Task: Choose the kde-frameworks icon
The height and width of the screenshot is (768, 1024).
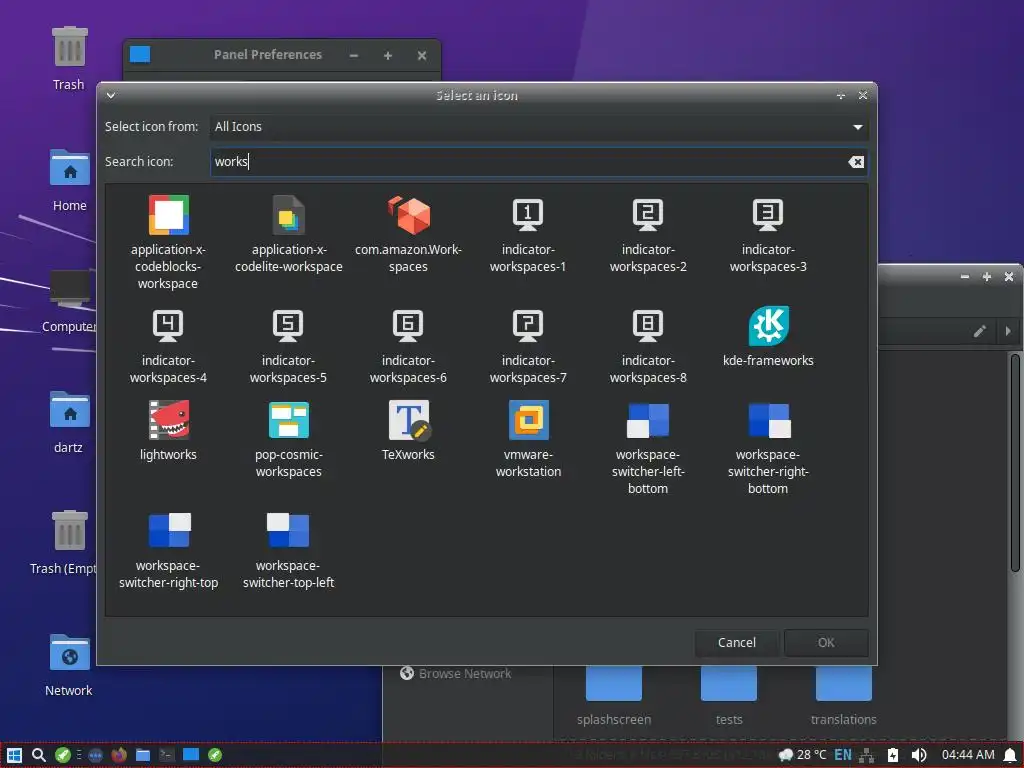Action: point(769,326)
